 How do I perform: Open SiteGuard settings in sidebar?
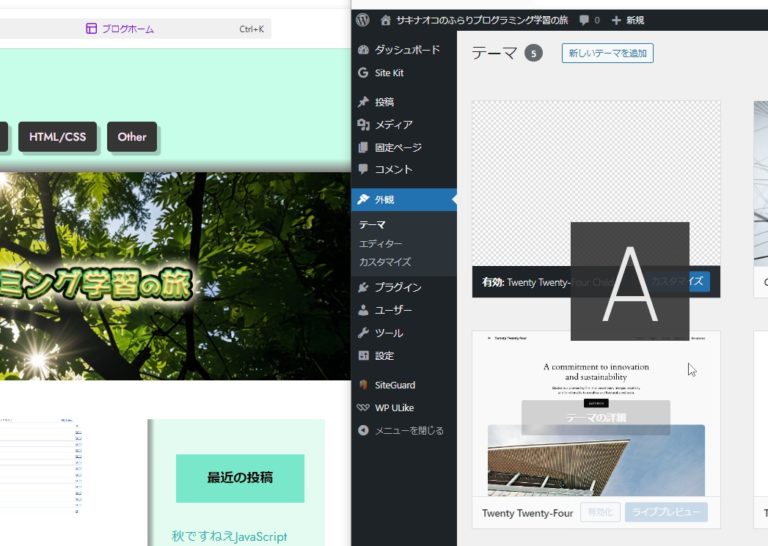pos(394,385)
